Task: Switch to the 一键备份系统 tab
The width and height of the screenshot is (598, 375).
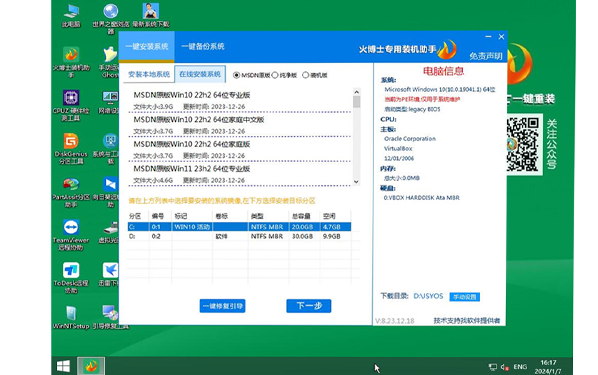Action: tap(203, 47)
